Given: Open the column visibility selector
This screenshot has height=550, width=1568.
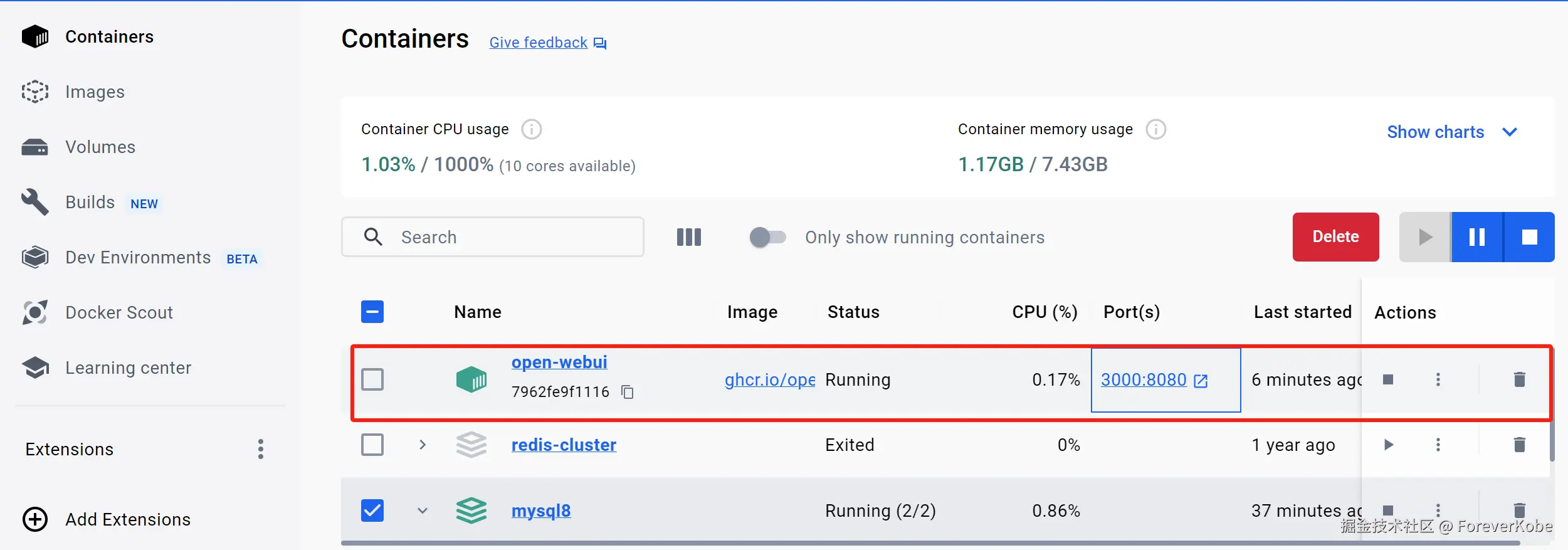Looking at the screenshot, I should coord(689,237).
